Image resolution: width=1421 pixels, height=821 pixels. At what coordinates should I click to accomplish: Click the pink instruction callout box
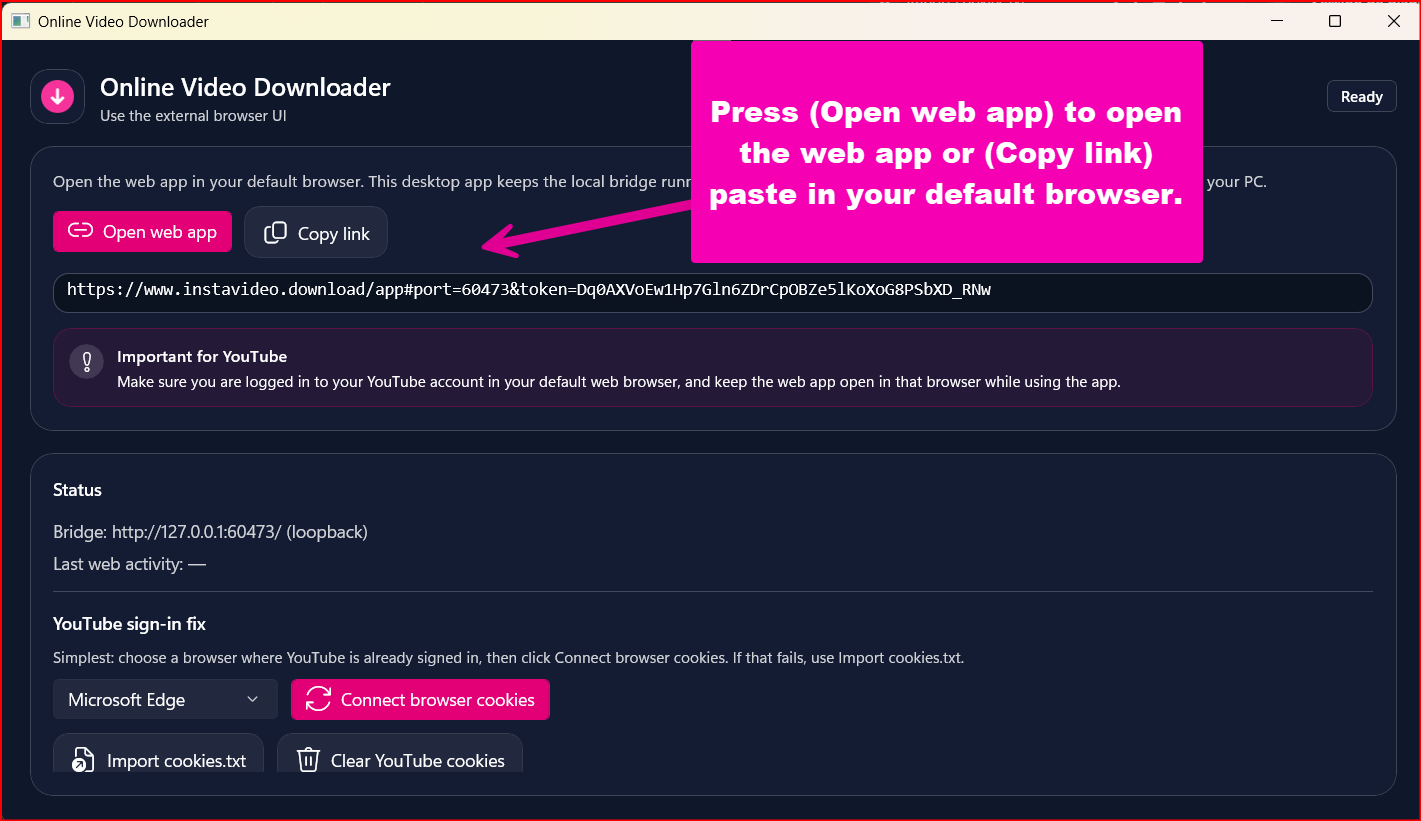[x=946, y=152]
